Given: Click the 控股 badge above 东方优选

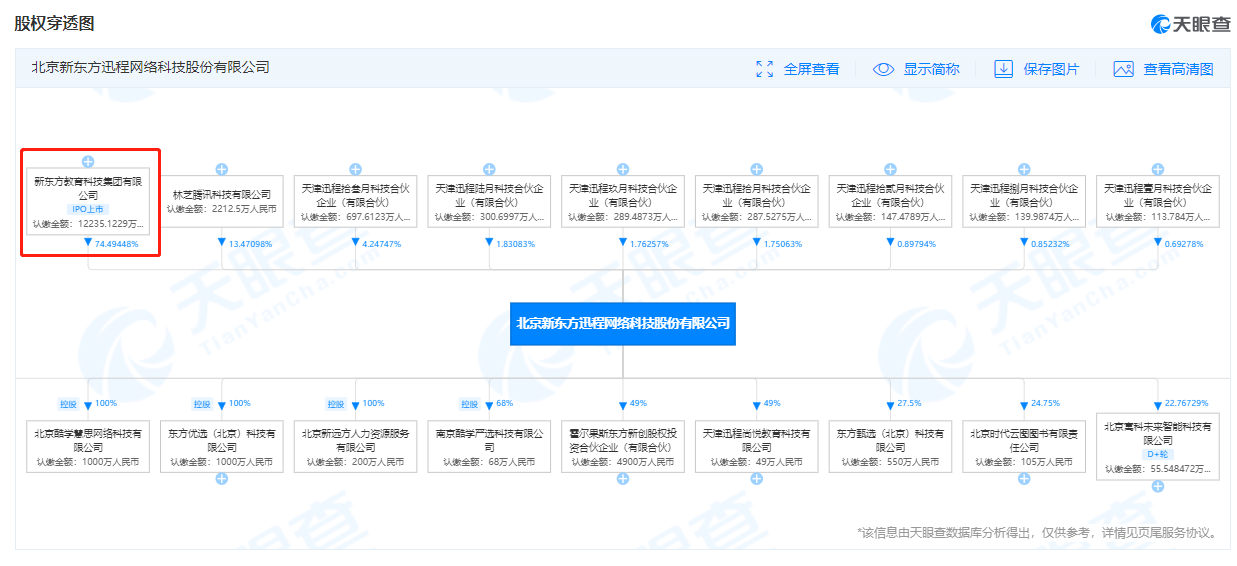Looking at the screenshot, I should (x=202, y=404).
